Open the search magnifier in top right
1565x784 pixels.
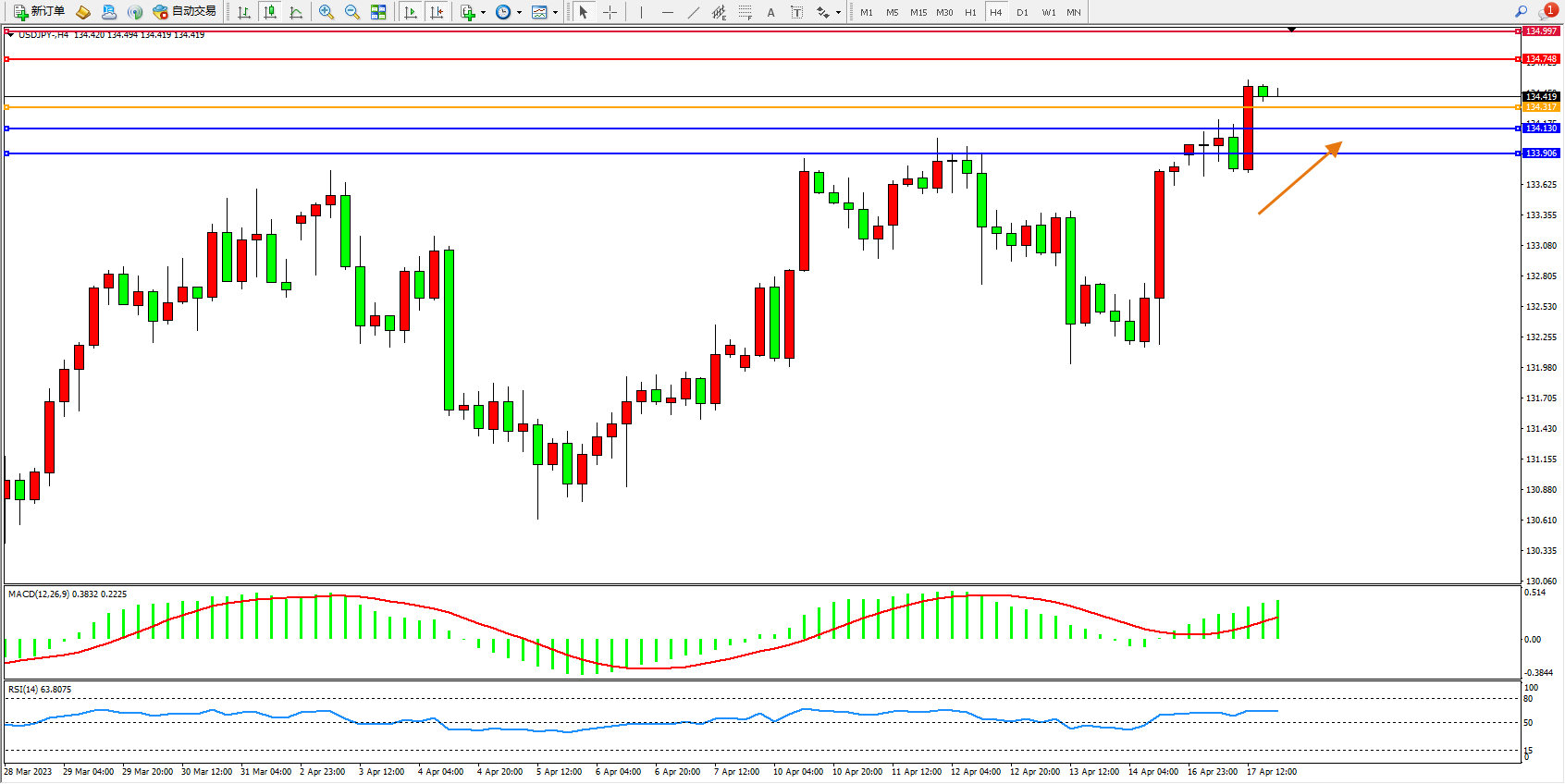point(1521,12)
